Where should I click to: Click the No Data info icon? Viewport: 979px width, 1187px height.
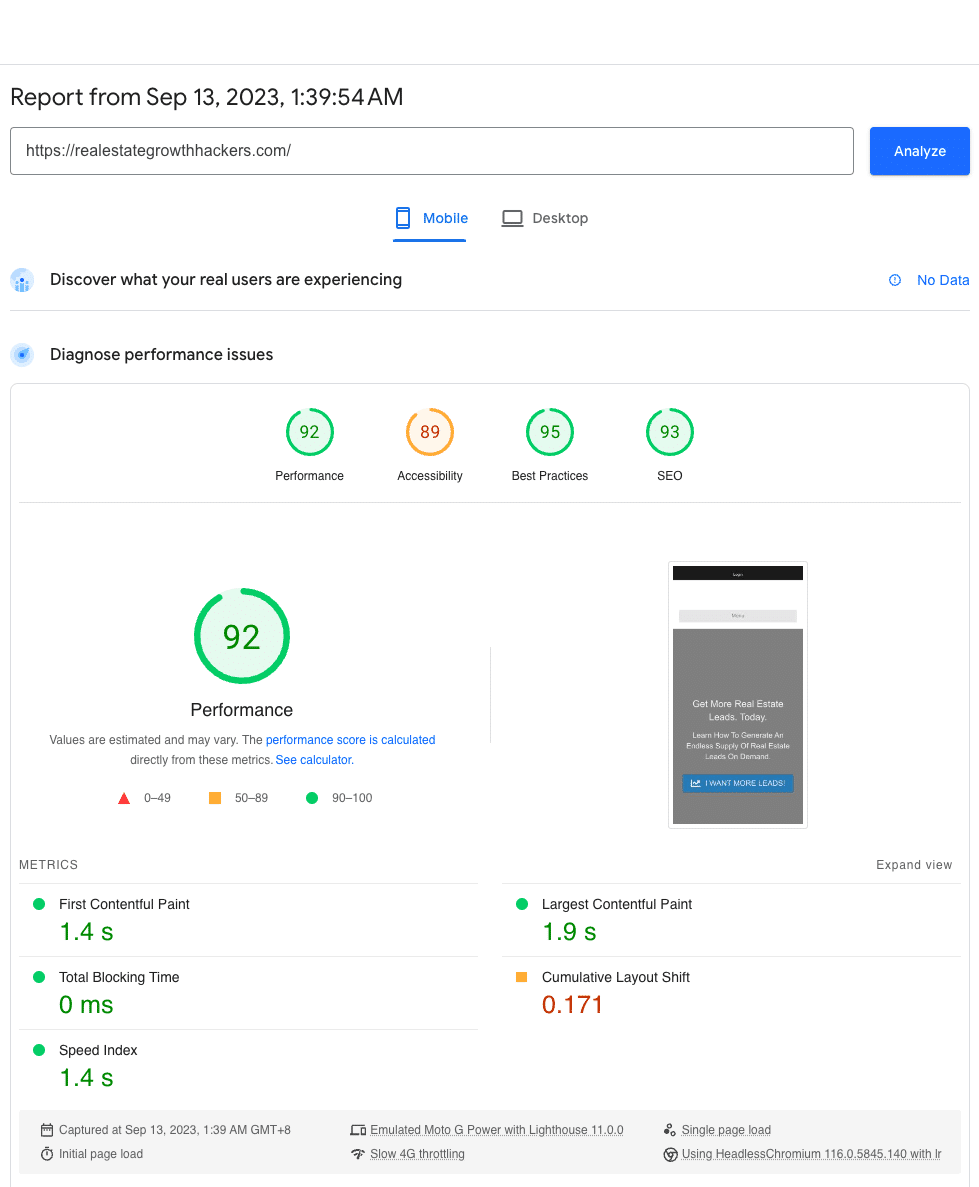(895, 280)
